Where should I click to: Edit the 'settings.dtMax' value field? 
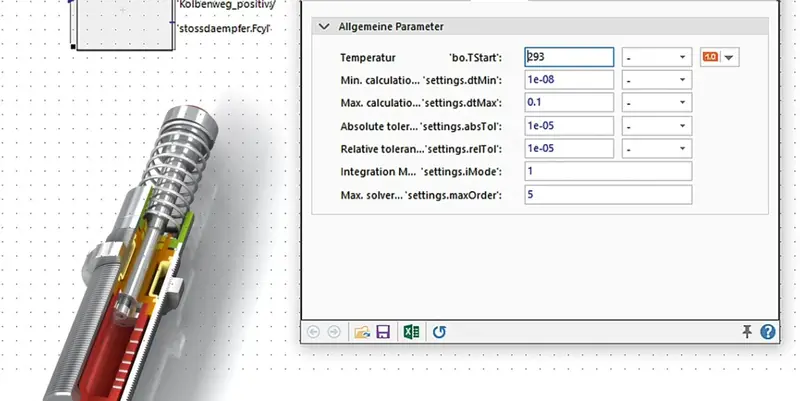pos(569,103)
